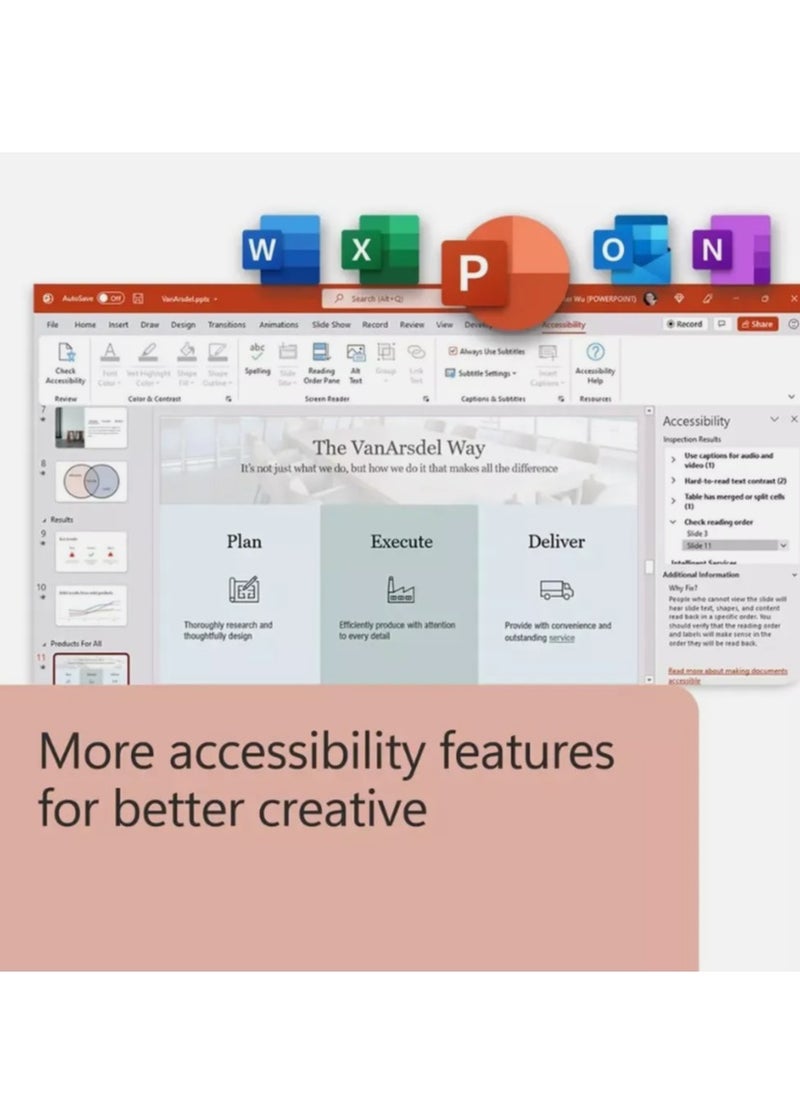800x1096 pixels.
Task: Click the Record button at top right
Action: (x=685, y=324)
